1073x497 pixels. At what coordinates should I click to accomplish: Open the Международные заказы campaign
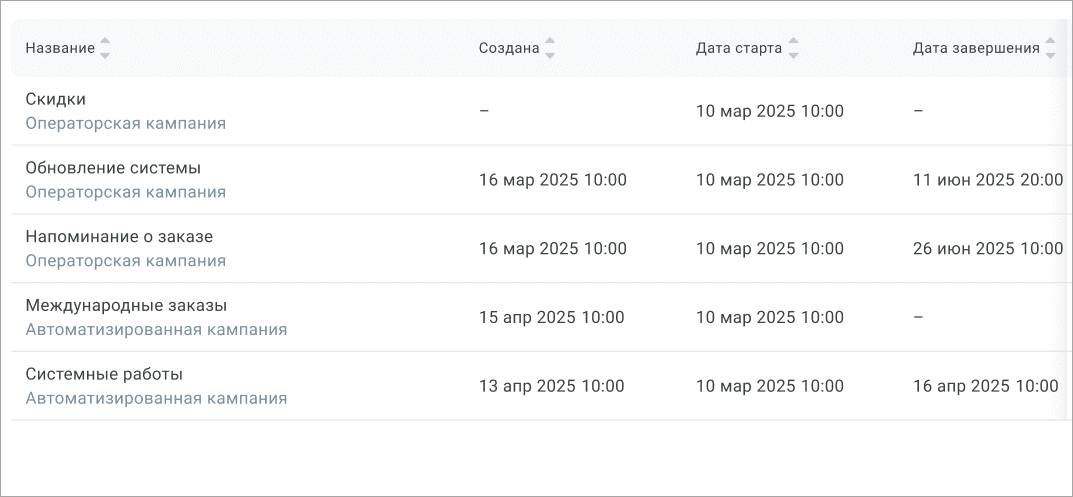point(126,306)
